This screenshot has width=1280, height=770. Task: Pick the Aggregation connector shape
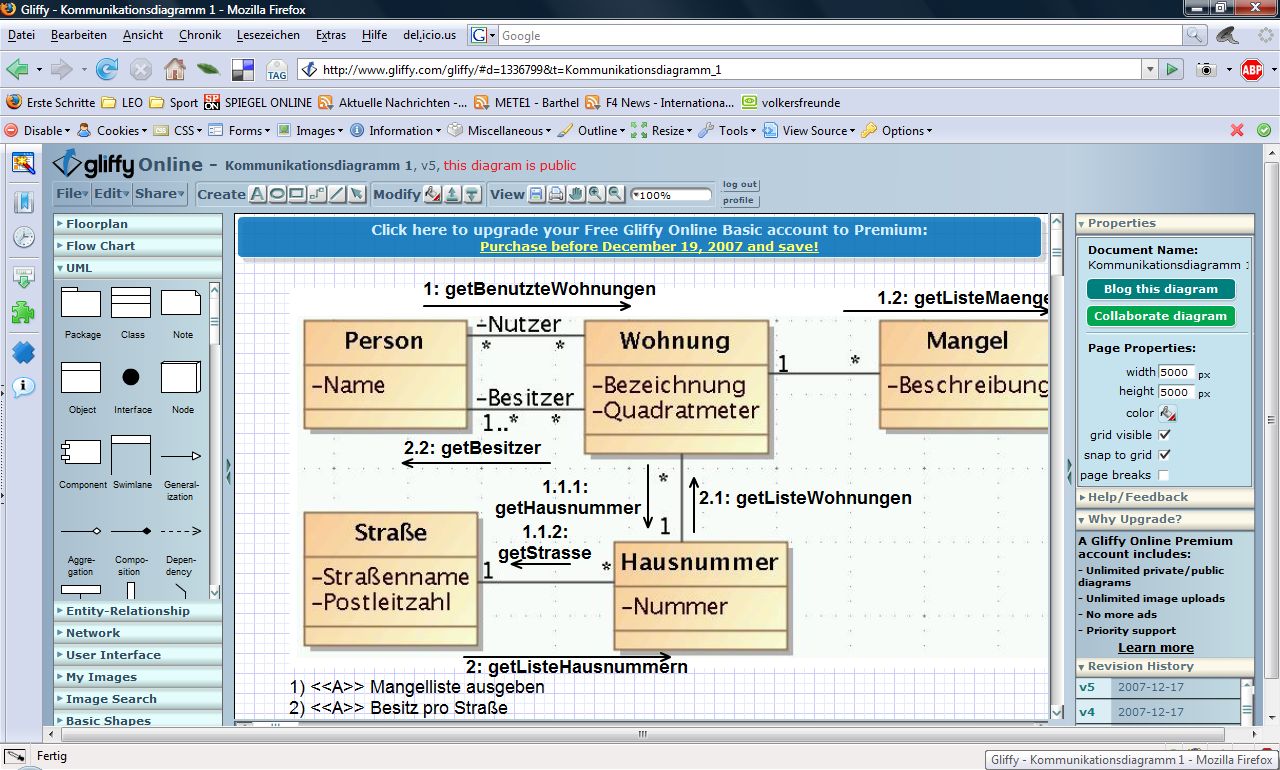[x=81, y=531]
